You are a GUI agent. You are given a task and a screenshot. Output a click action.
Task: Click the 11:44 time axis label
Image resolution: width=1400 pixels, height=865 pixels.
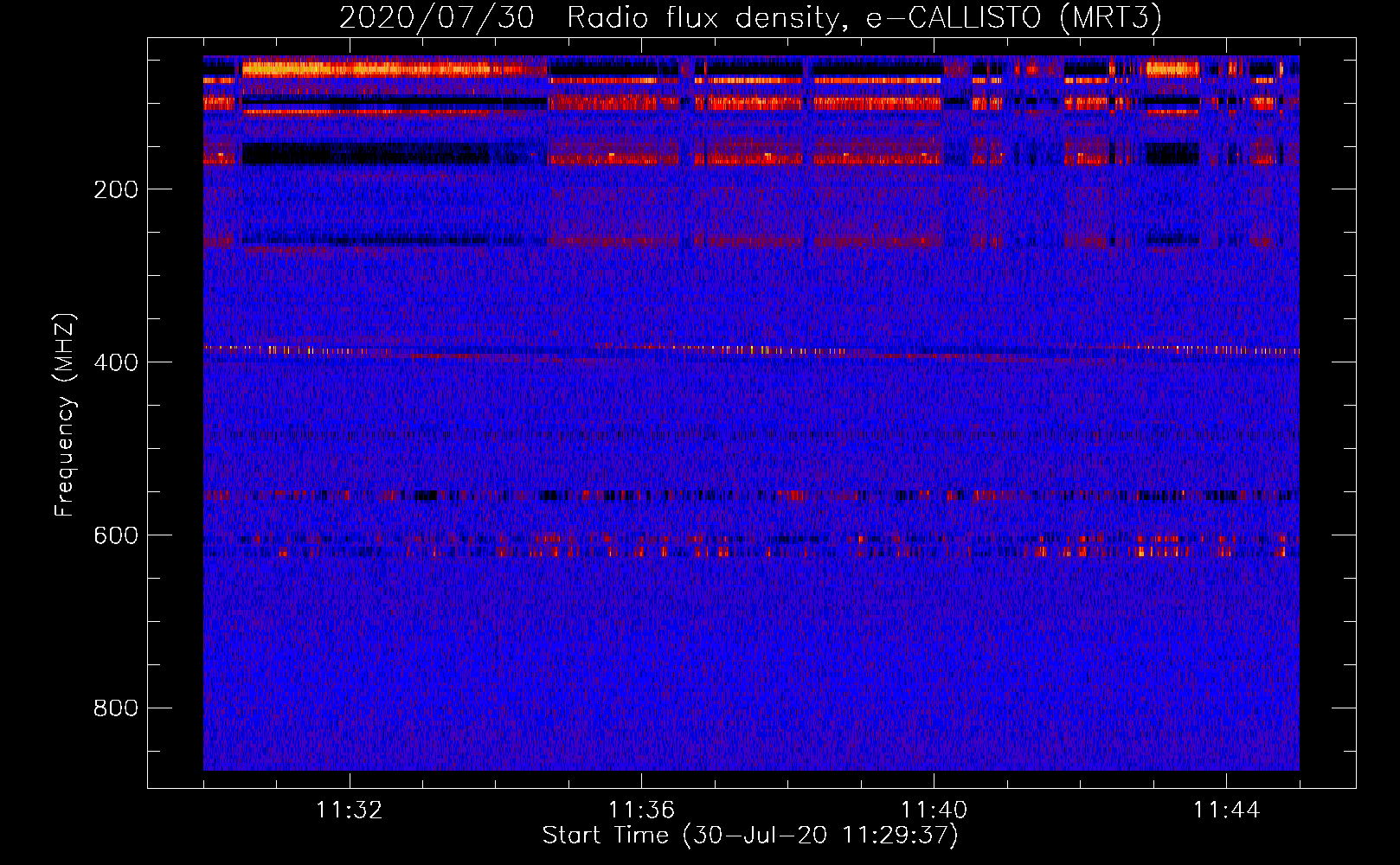[x=1226, y=811]
